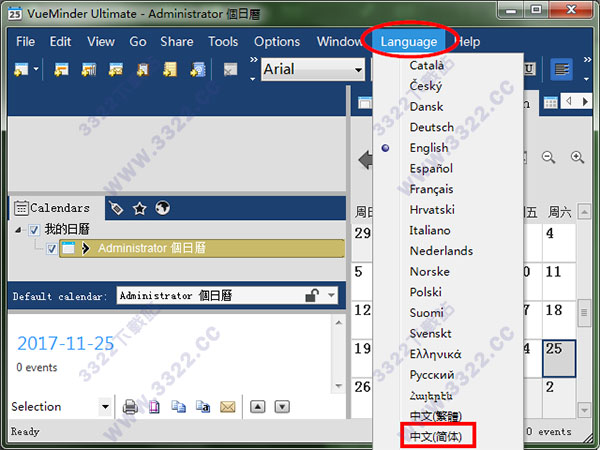Screen dimensions: 600x450
Task: Click the tag icon tab
Action: pos(116,208)
